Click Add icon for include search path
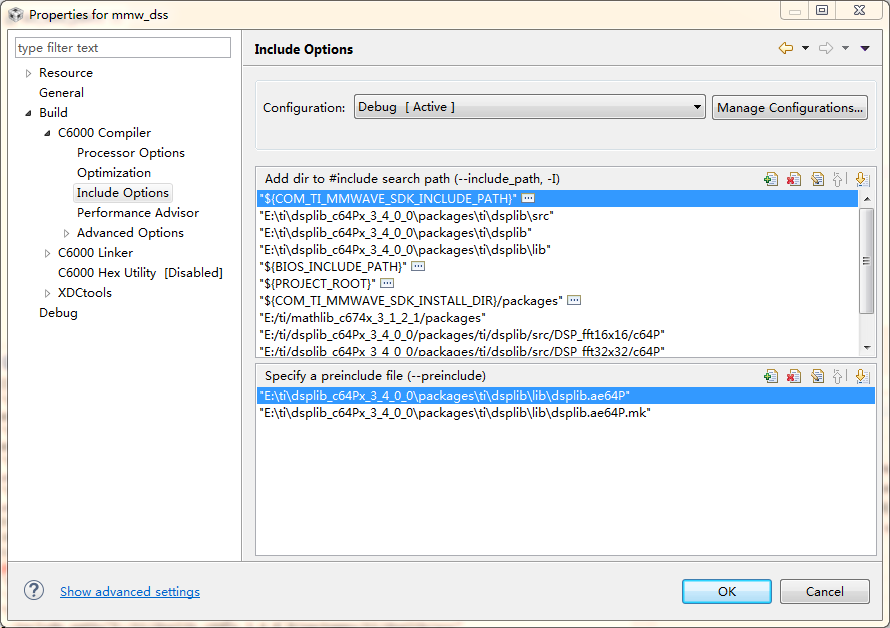 (x=770, y=179)
